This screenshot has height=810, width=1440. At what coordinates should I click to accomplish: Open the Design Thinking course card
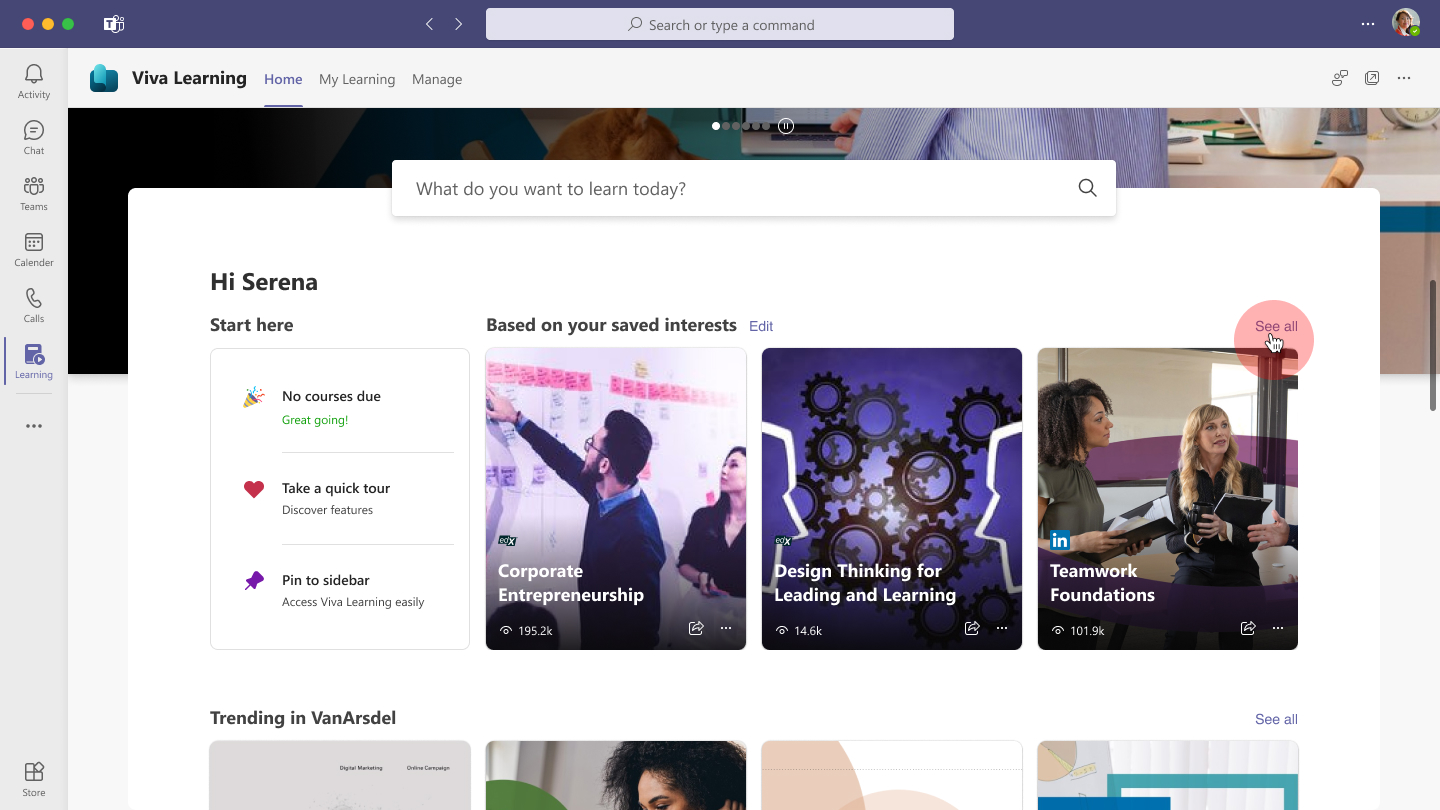[892, 499]
